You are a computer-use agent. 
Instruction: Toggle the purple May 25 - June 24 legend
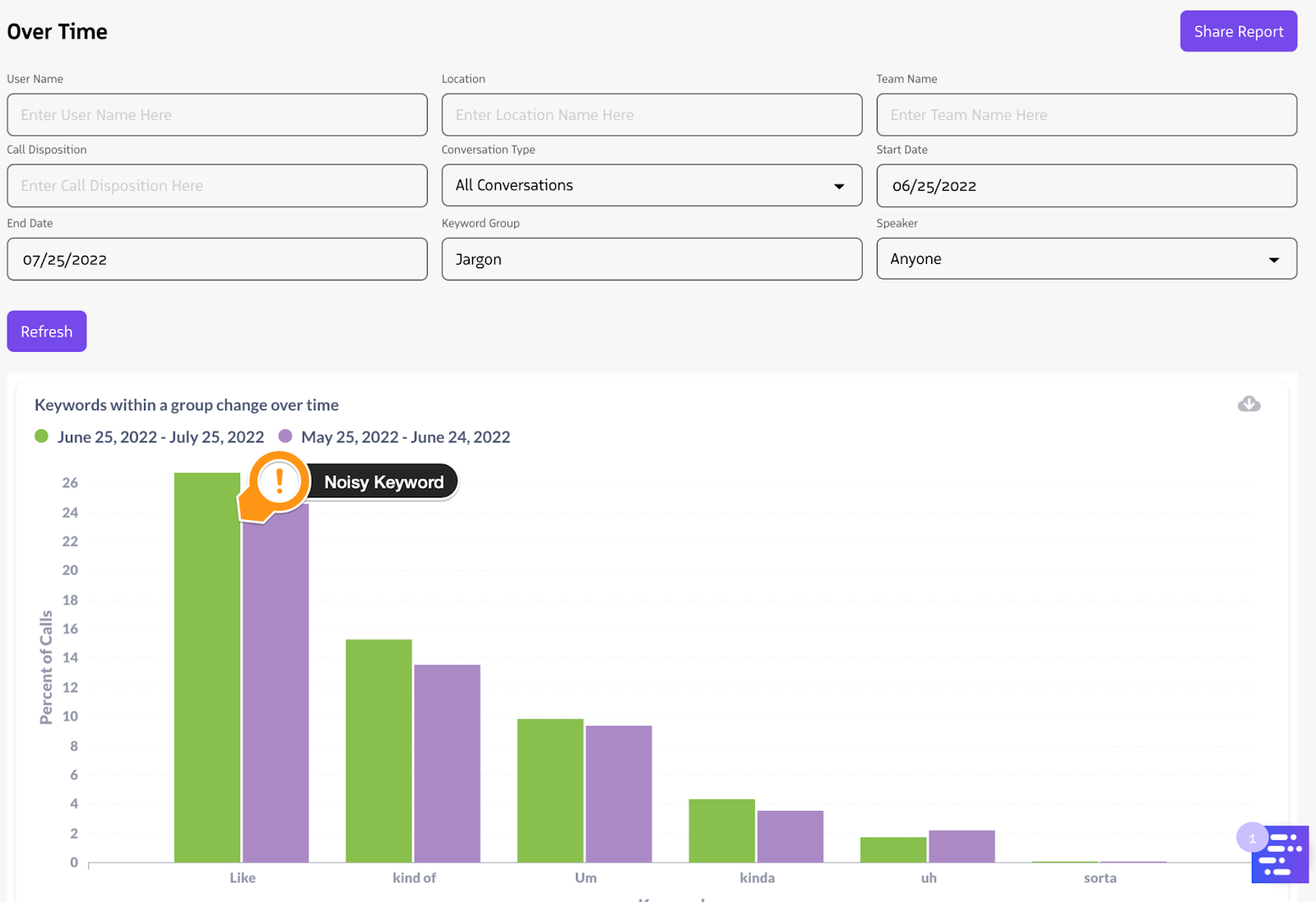(285, 437)
